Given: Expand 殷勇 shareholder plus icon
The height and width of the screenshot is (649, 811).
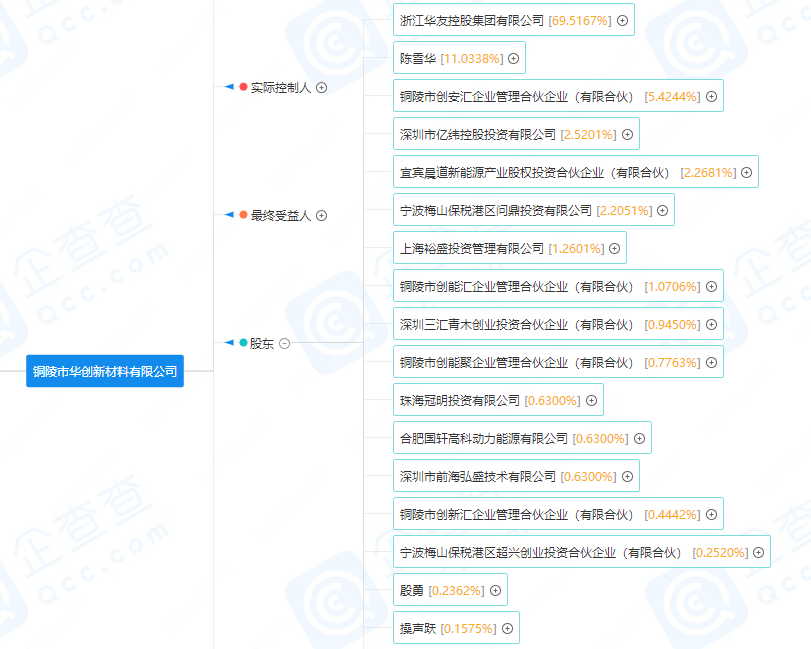Looking at the screenshot, I should 495,589.
